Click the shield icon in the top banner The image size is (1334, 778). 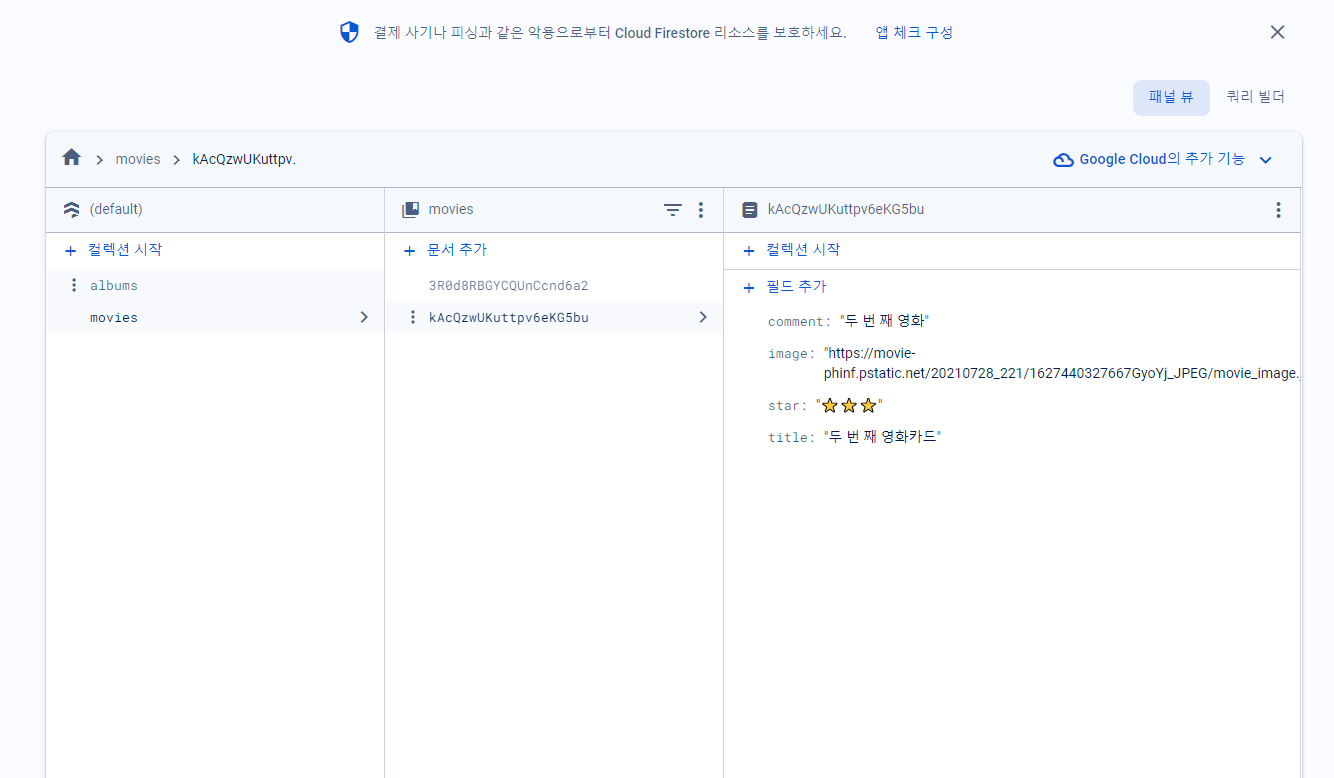[x=349, y=32]
